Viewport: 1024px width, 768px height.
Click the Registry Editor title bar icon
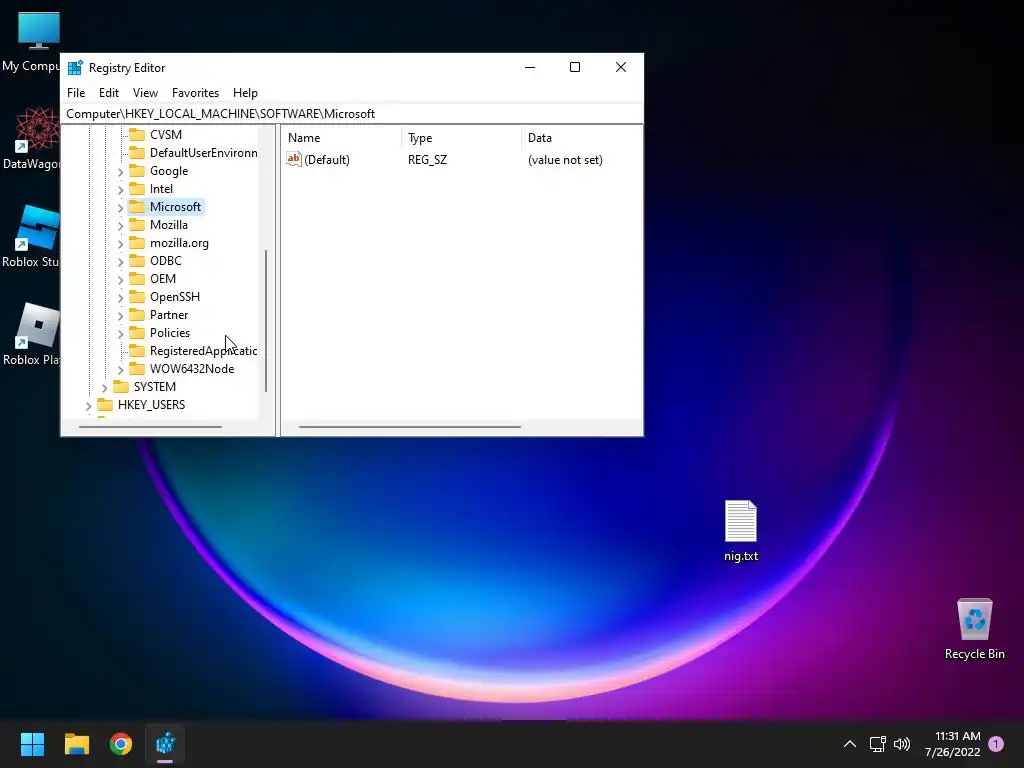coord(75,67)
